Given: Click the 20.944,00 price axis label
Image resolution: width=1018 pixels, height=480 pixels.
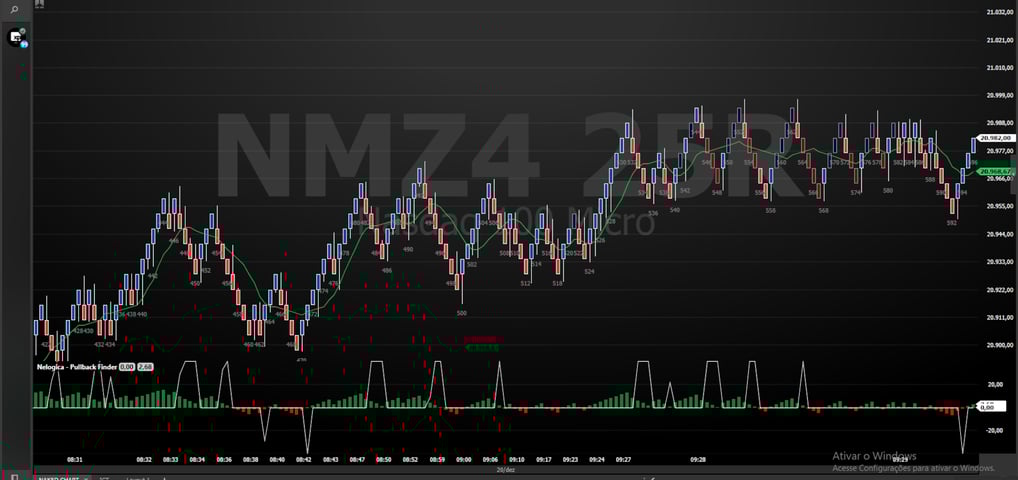Looking at the screenshot, I should (x=1000, y=234).
